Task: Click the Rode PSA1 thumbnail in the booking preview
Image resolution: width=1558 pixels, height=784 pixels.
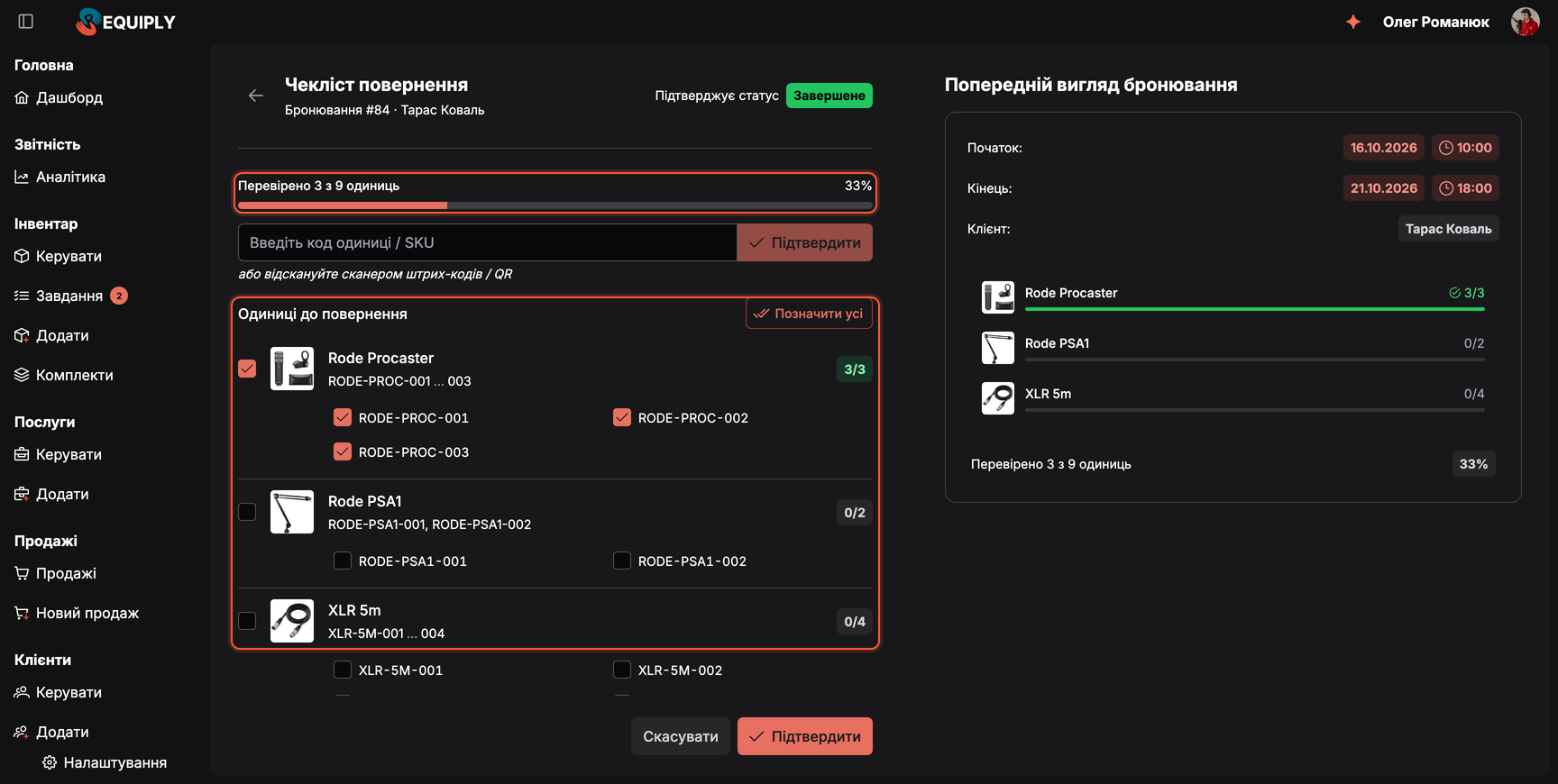Action: tap(998, 348)
